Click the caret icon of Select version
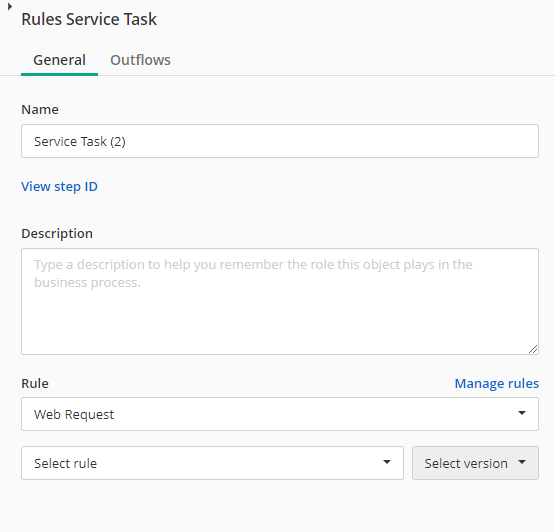Viewport: 555px width, 532px height. pos(522,462)
